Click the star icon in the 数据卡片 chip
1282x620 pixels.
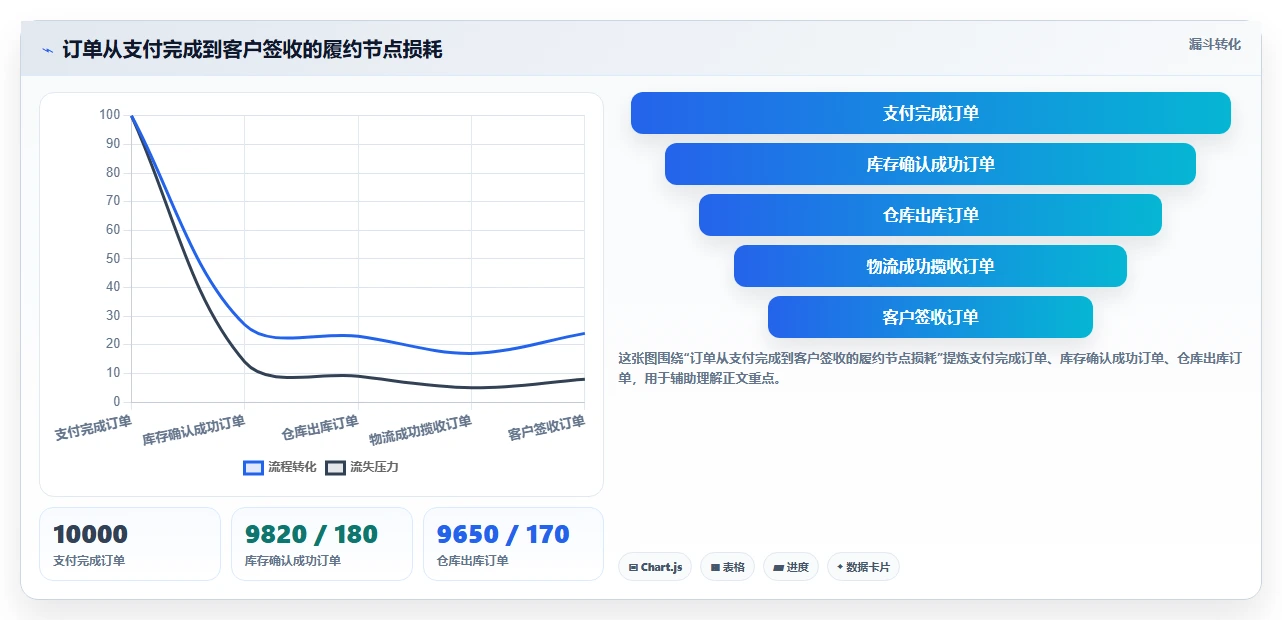[840, 567]
